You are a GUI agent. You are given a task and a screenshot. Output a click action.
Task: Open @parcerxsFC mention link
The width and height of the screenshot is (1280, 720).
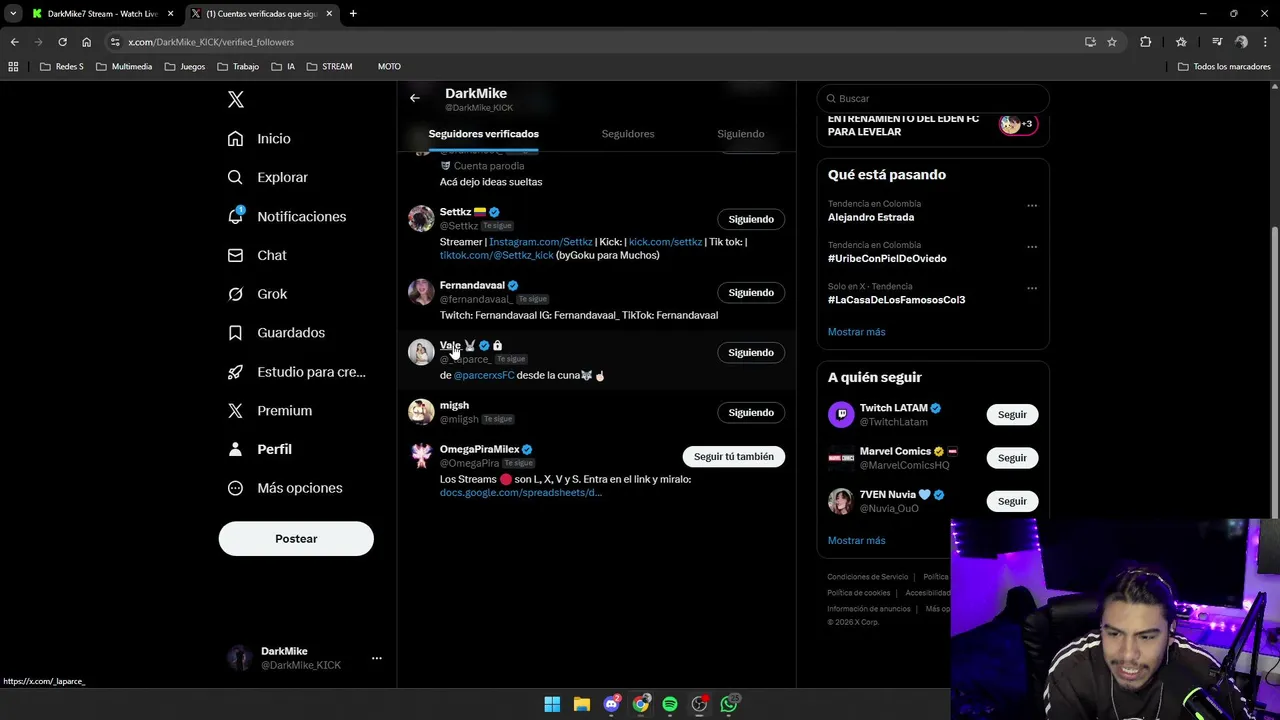[484, 376]
